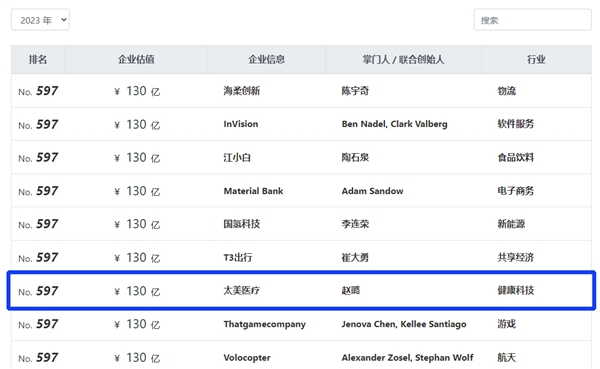
Task: Click the 掌门人 / 联合创始人 column header
Action: tap(403, 59)
